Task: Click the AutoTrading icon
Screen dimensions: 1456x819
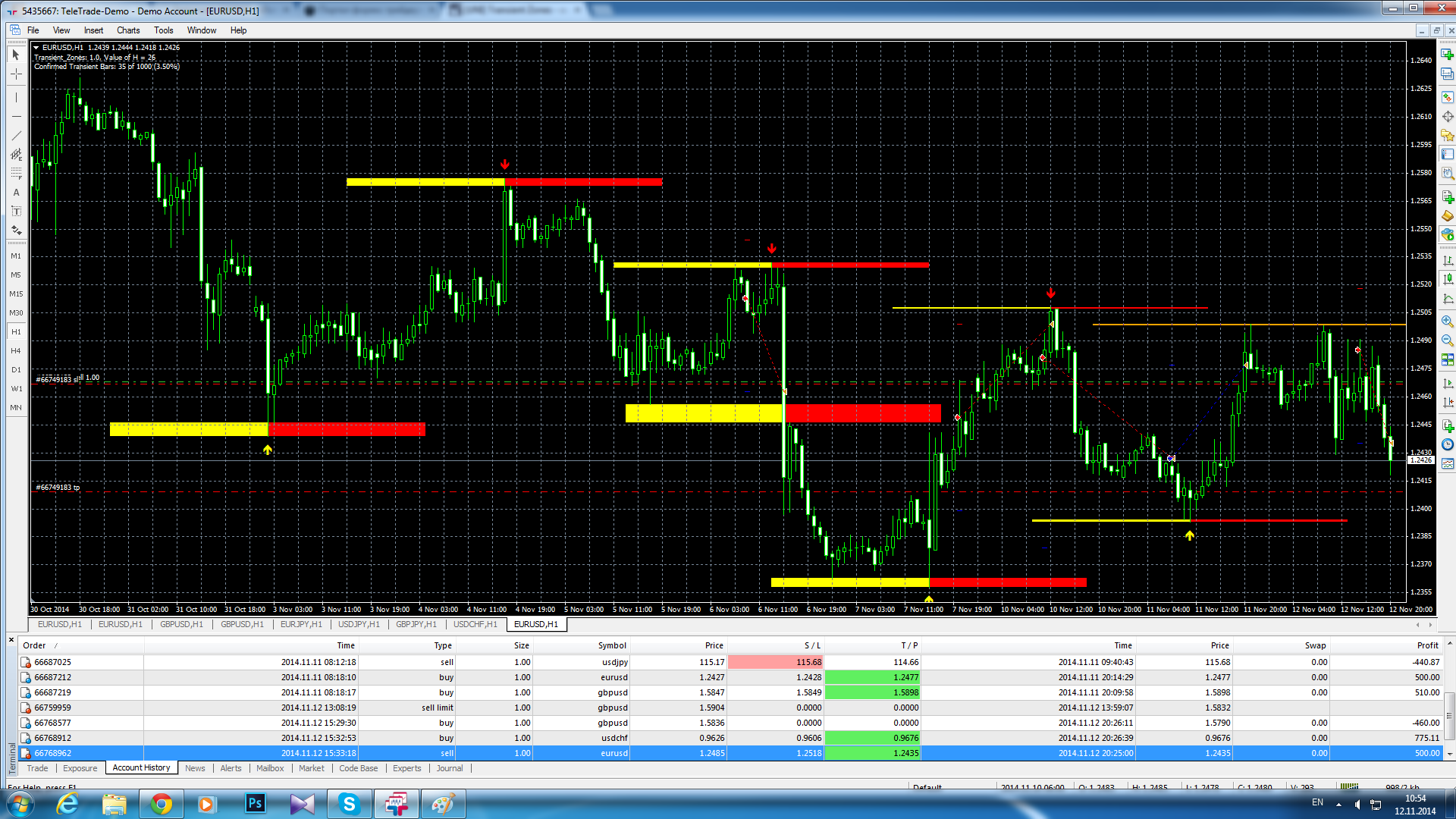Action: click(x=1448, y=235)
